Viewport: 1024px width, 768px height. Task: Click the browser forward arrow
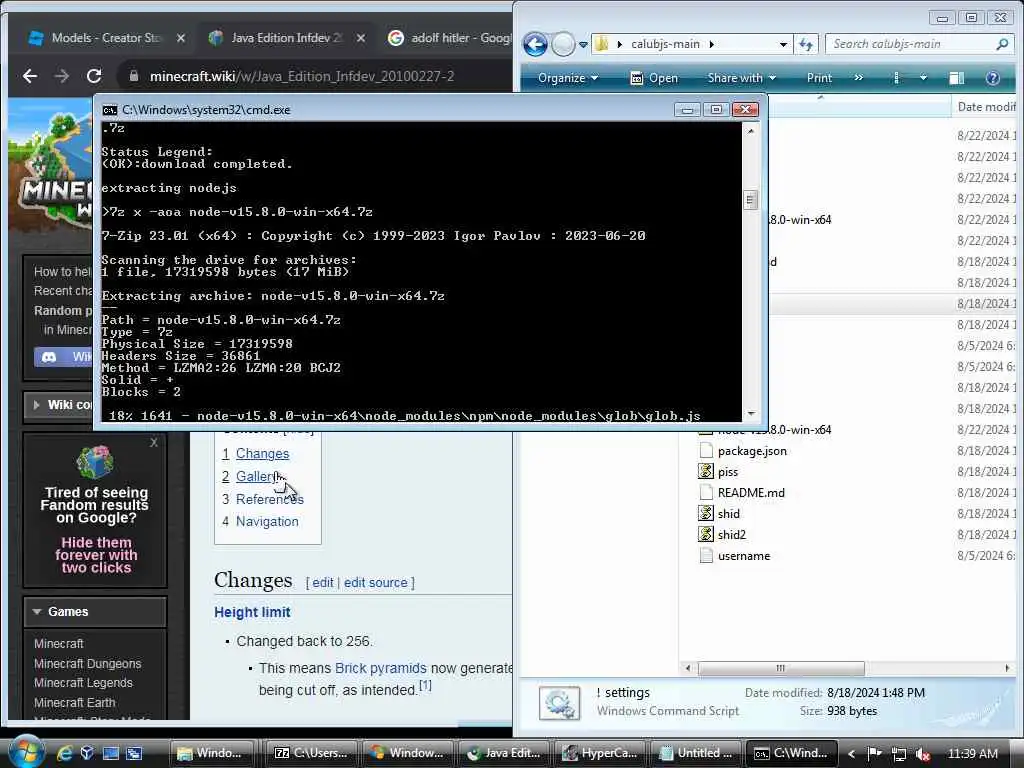62,76
